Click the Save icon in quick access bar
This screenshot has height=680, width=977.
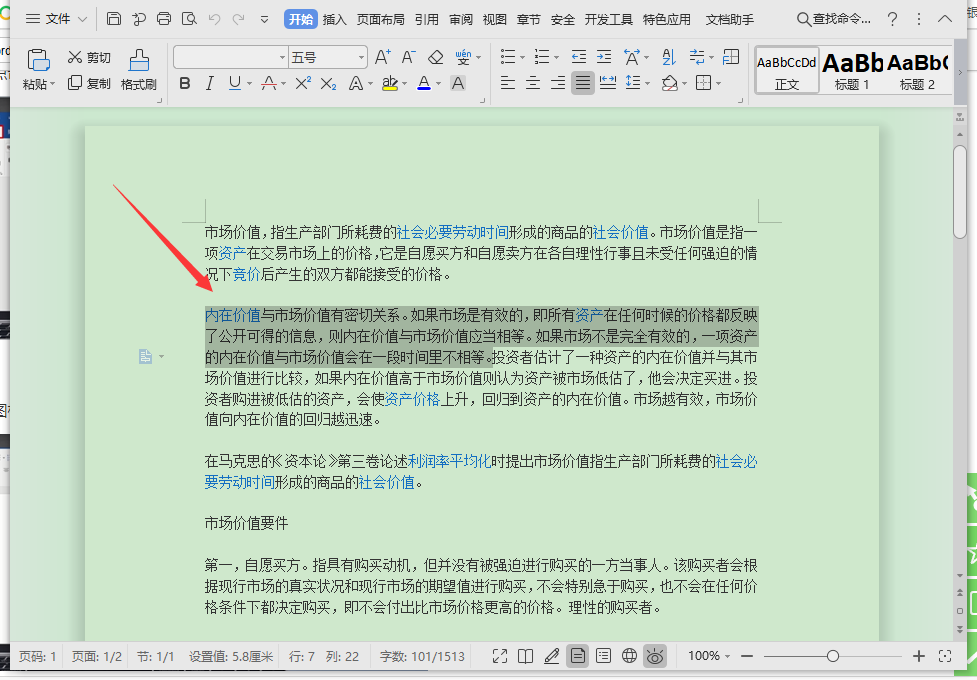[114, 19]
